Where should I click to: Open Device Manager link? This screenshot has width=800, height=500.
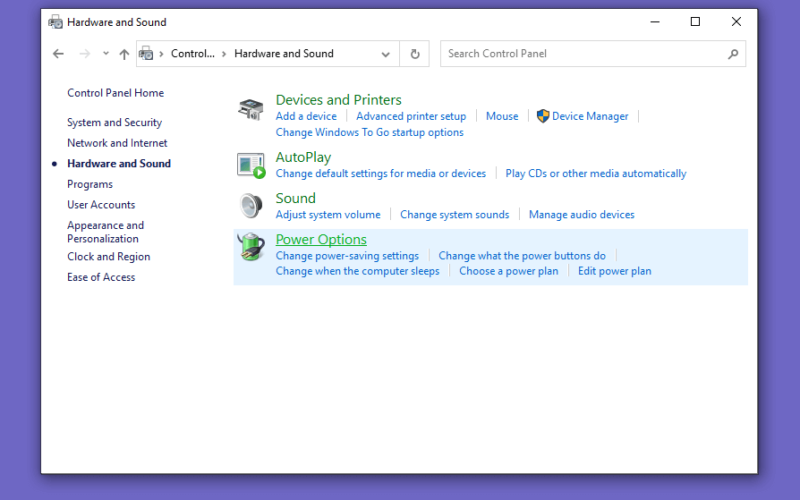pos(590,116)
